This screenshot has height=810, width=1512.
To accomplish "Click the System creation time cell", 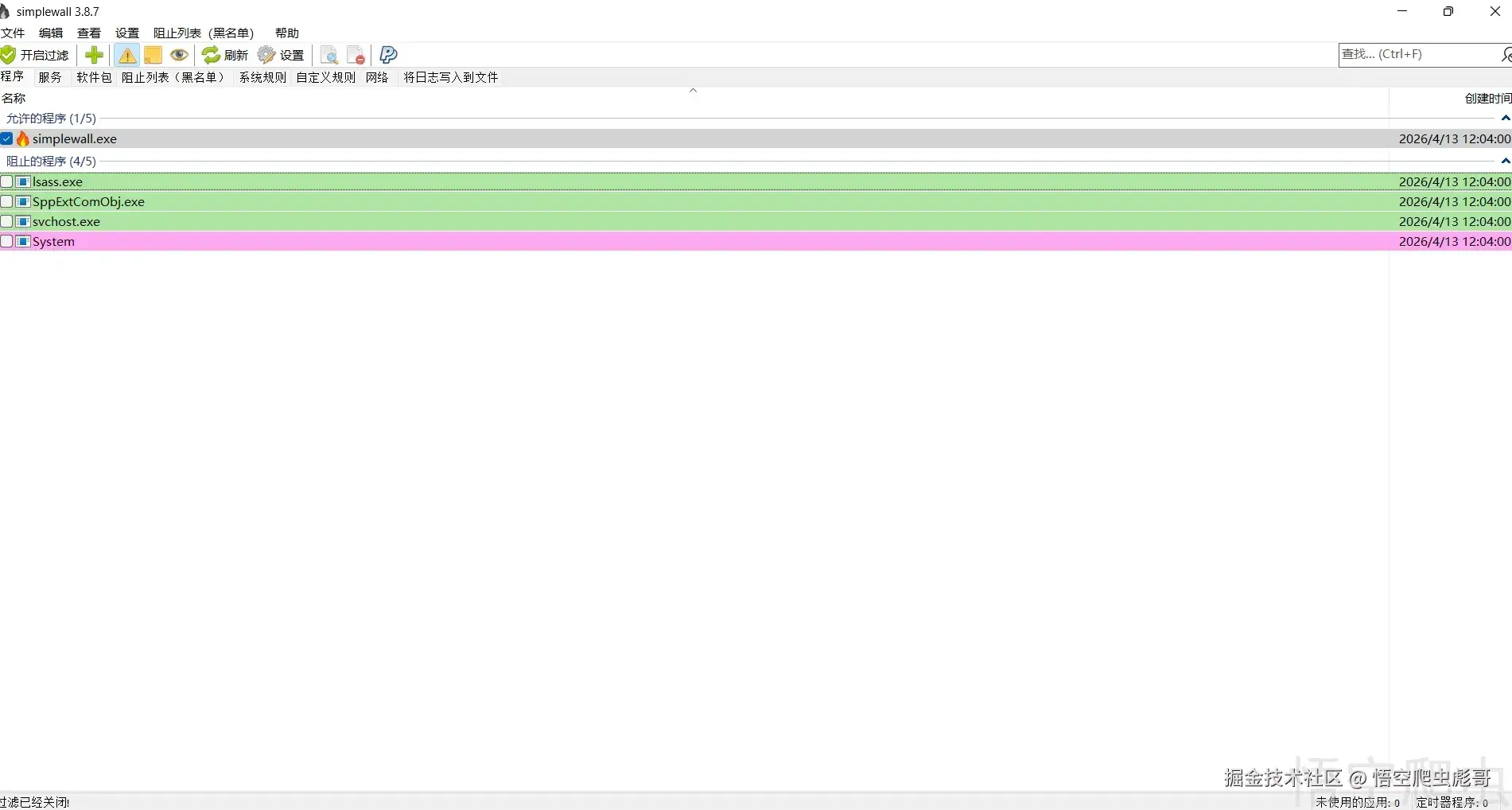I will click(1455, 241).
